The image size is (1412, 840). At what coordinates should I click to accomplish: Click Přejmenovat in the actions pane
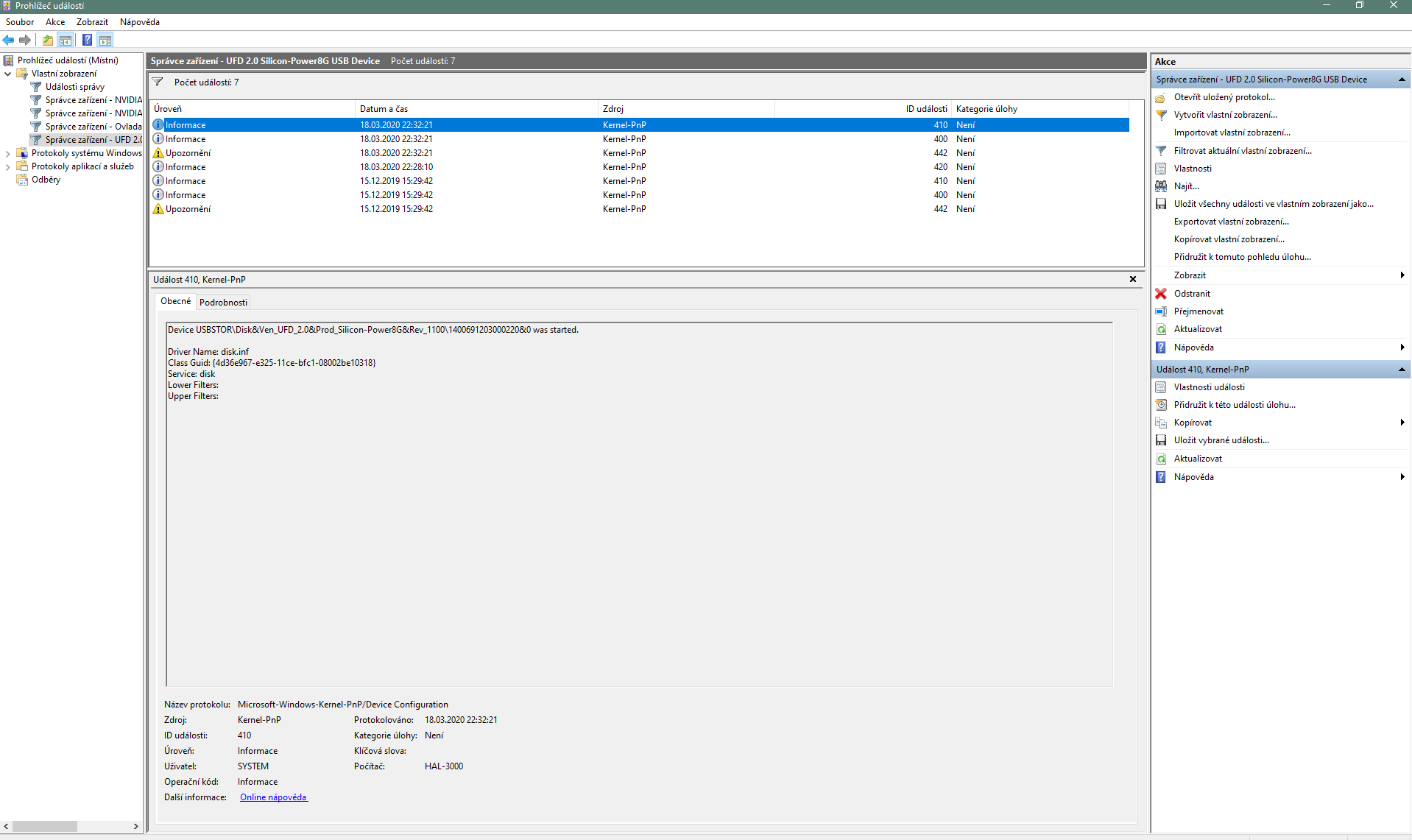pos(1198,311)
